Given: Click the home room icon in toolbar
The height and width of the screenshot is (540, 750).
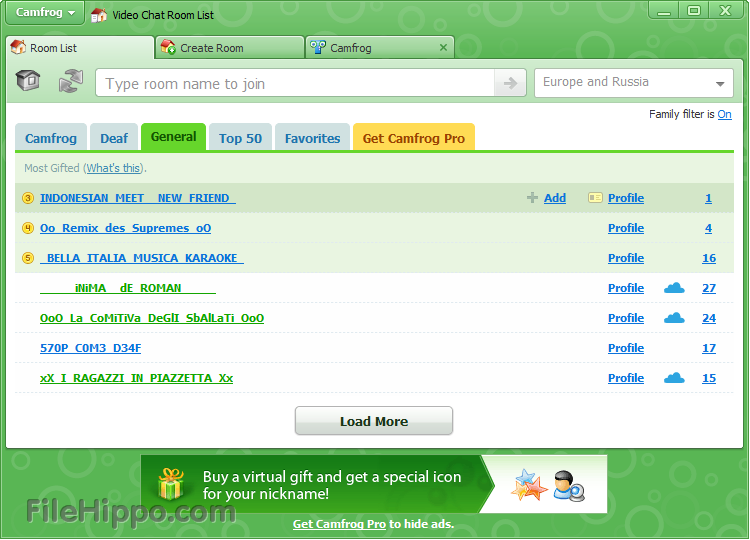Looking at the screenshot, I should 29,82.
